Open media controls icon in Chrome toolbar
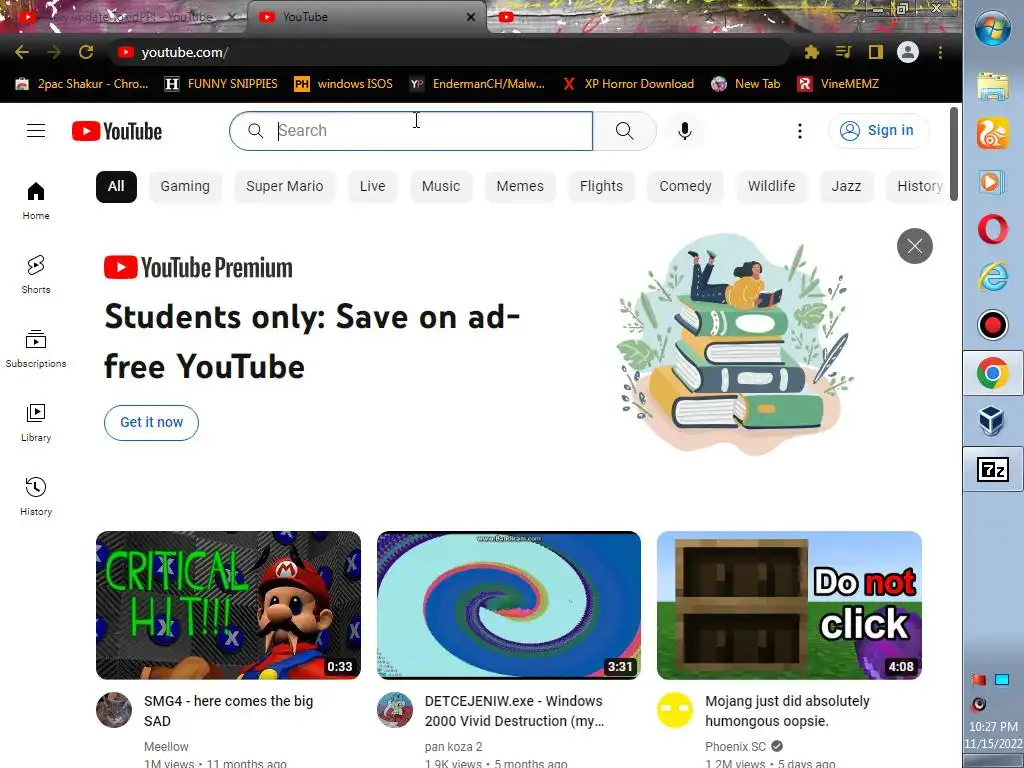Viewport: 1024px width, 768px height. click(x=844, y=52)
